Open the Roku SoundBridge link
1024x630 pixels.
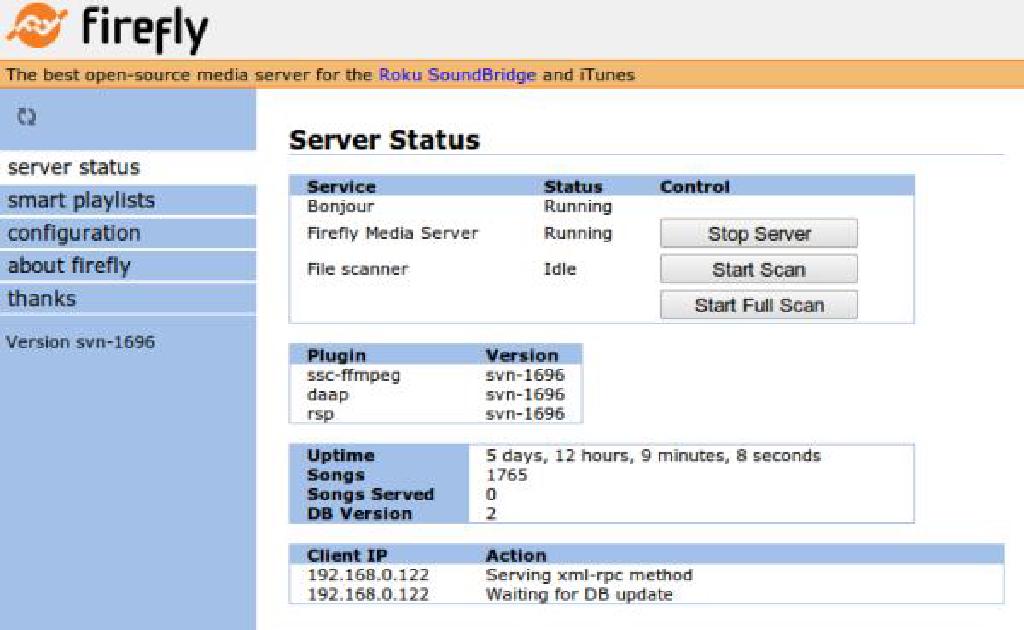[457, 74]
